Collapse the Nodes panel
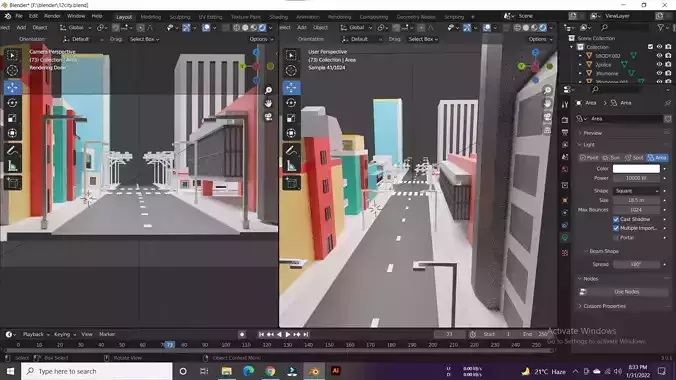Image resolution: width=676 pixels, height=380 pixels. [590, 279]
